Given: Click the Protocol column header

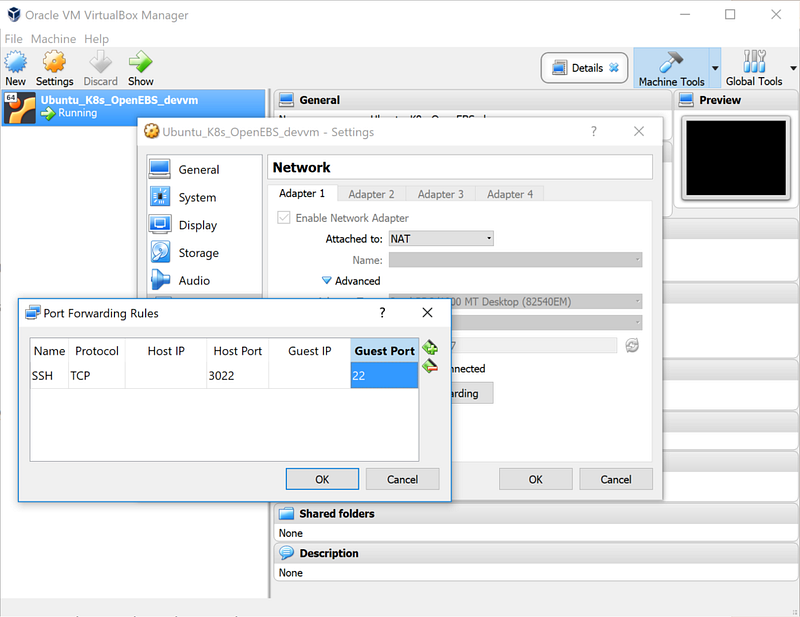Looking at the screenshot, I should [x=97, y=351].
